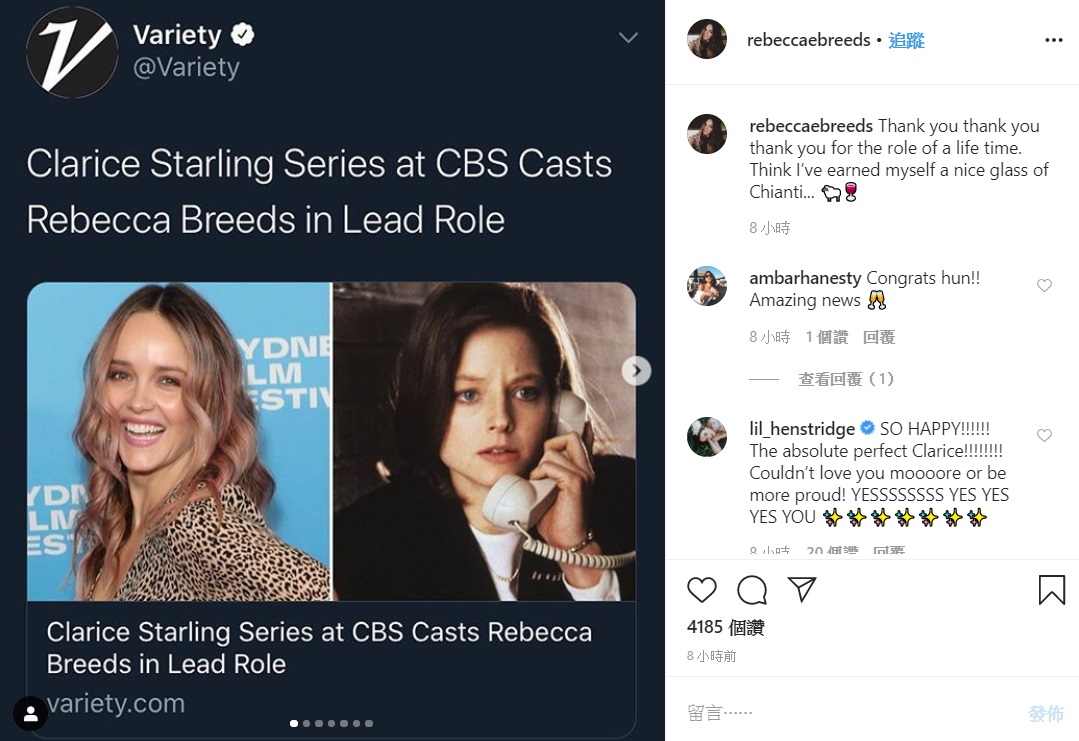The width and height of the screenshot is (1079, 741).
Task: Share the post via paper plane icon
Action: 802,589
